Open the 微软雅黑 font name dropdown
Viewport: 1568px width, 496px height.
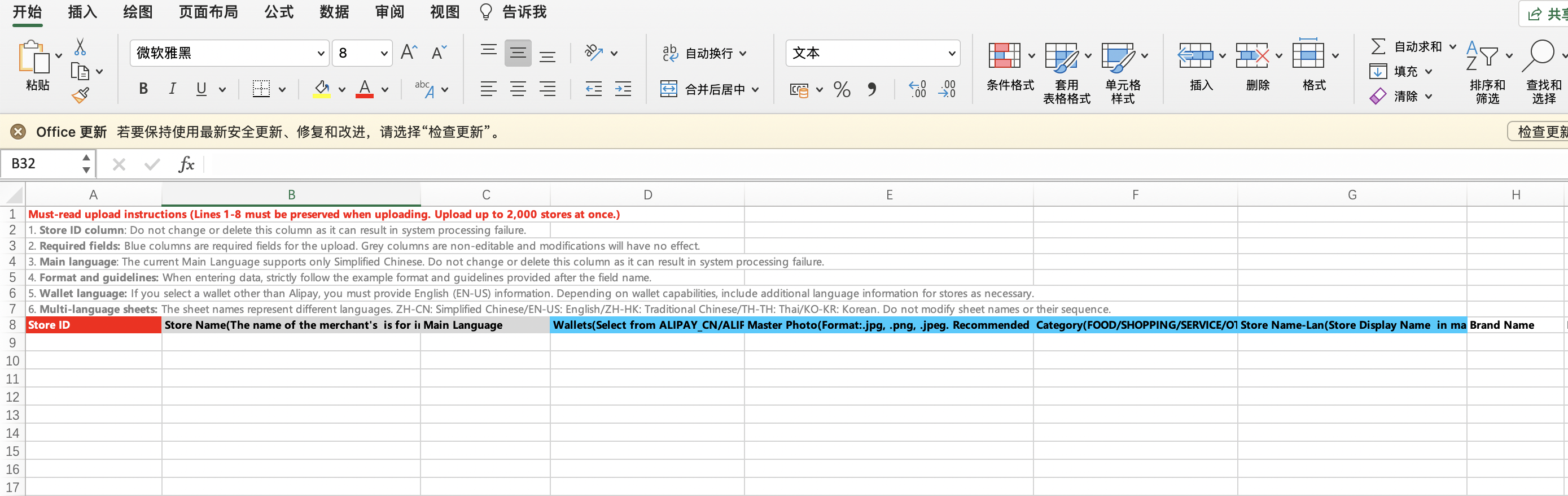(x=320, y=54)
